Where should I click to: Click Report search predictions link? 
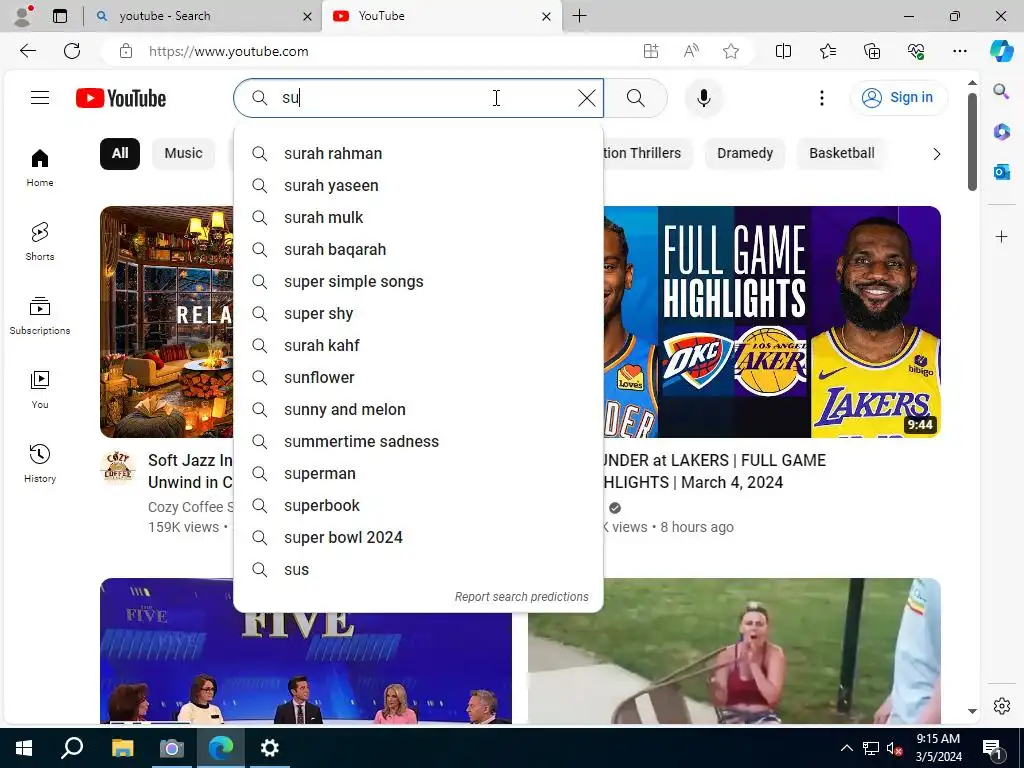[x=521, y=597]
